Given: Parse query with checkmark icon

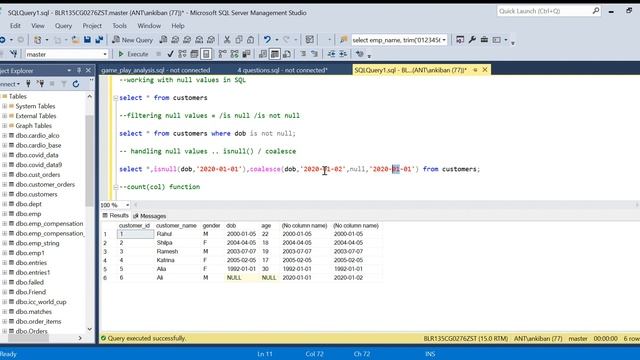Looking at the screenshot, I should (170, 54).
